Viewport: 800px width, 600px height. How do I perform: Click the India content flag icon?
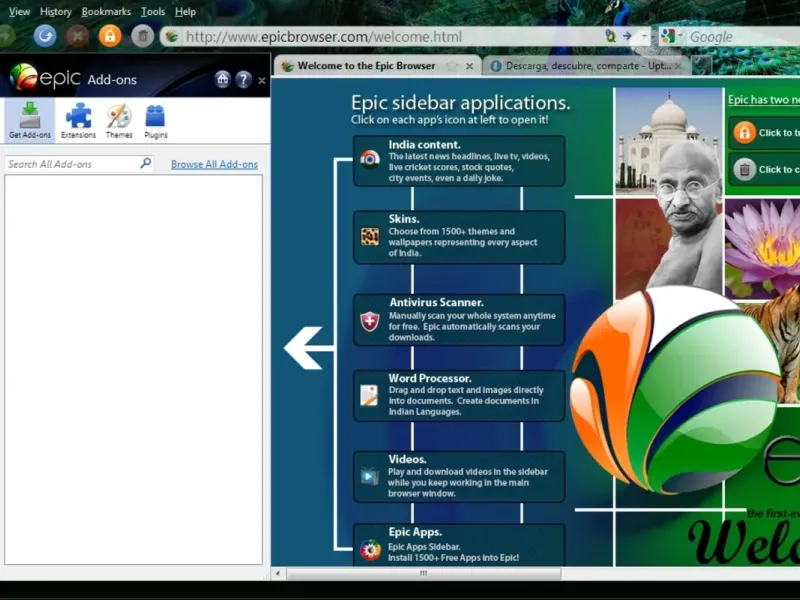tap(370, 159)
